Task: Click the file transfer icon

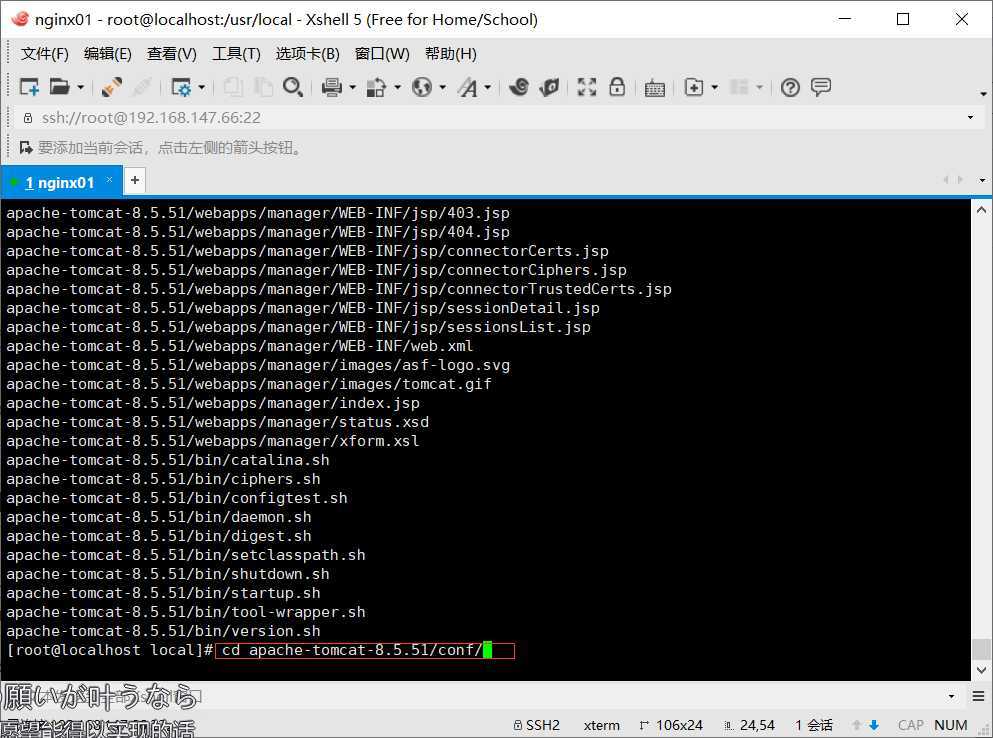Action: (376, 87)
